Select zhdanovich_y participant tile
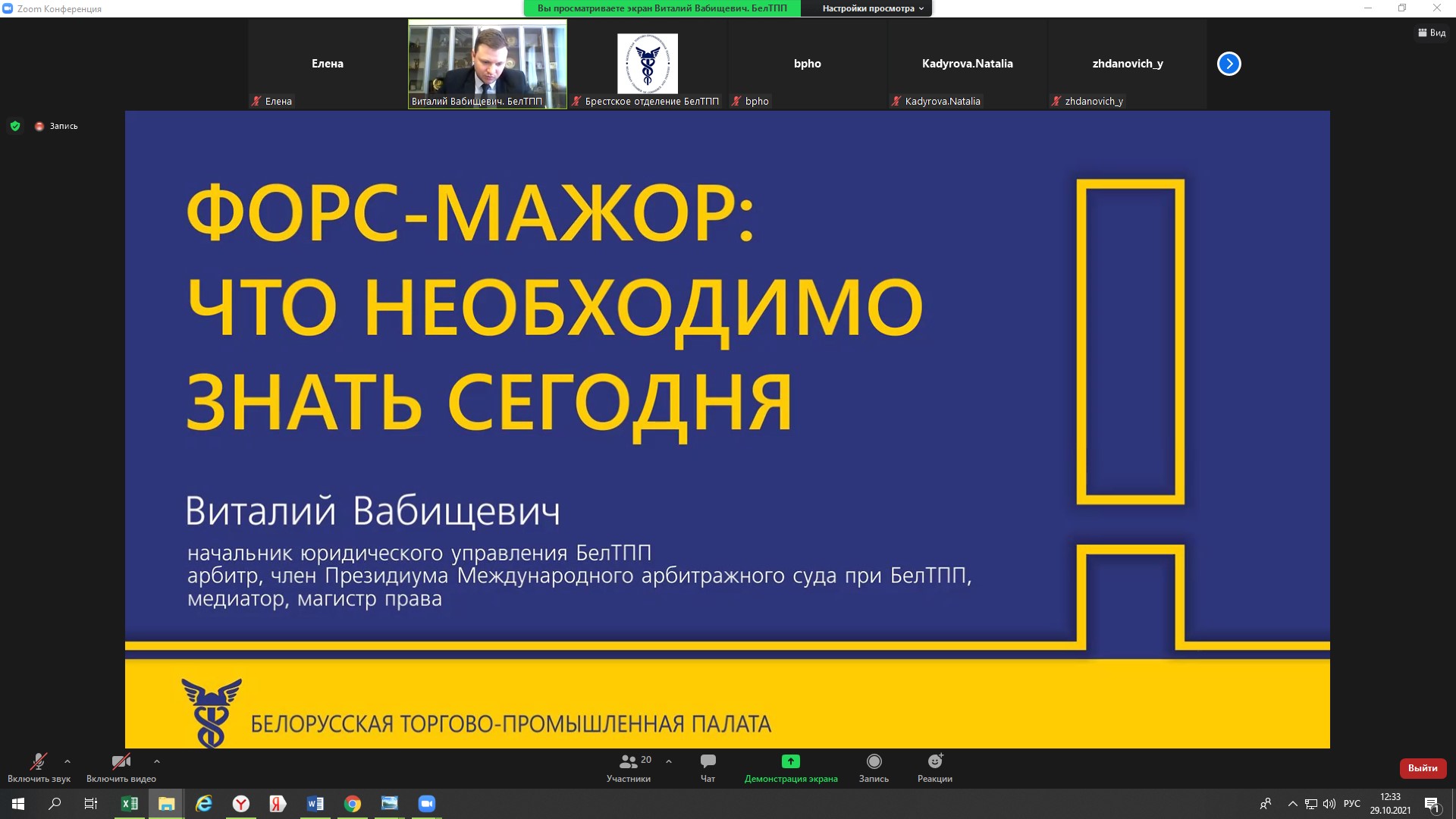Screen dimensions: 1456x819 tap(1128, 64)
